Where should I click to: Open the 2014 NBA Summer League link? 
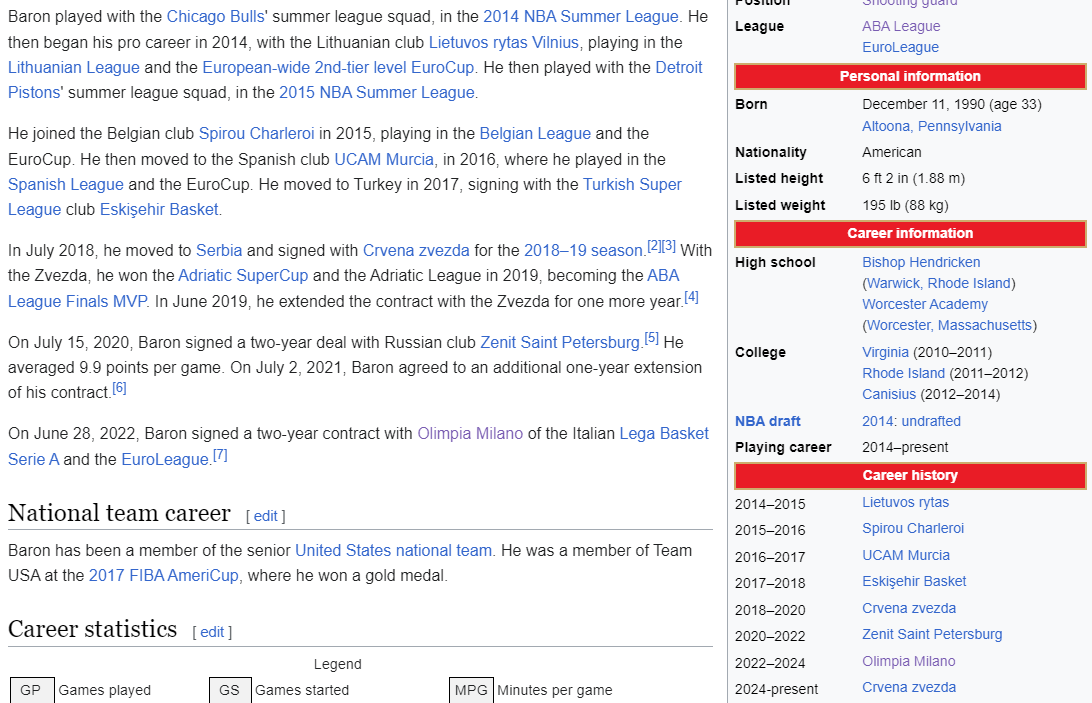[x=581, y=17]
